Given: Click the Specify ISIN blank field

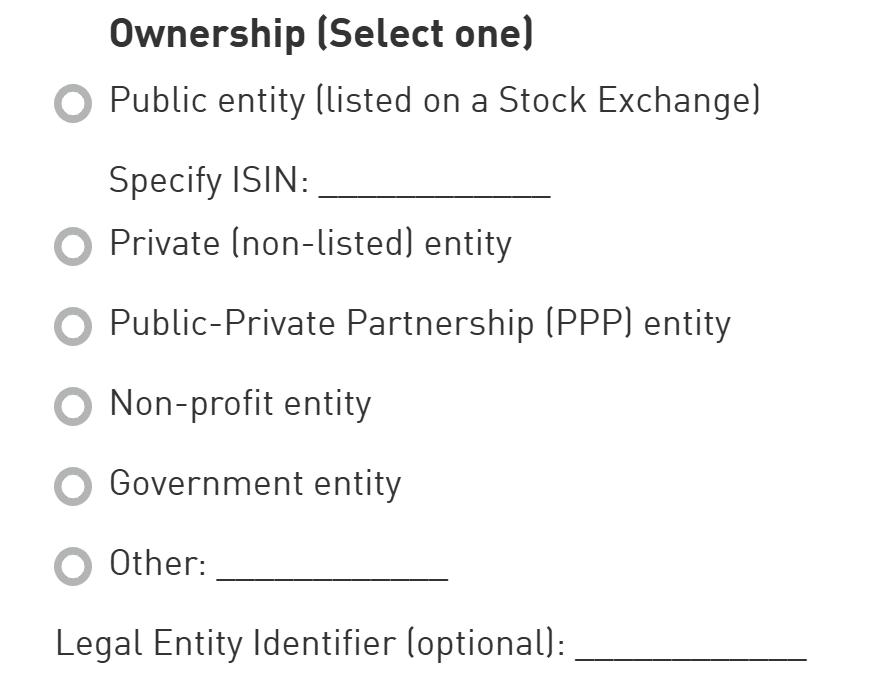Looking at the screenshot, I should [434, 185].
